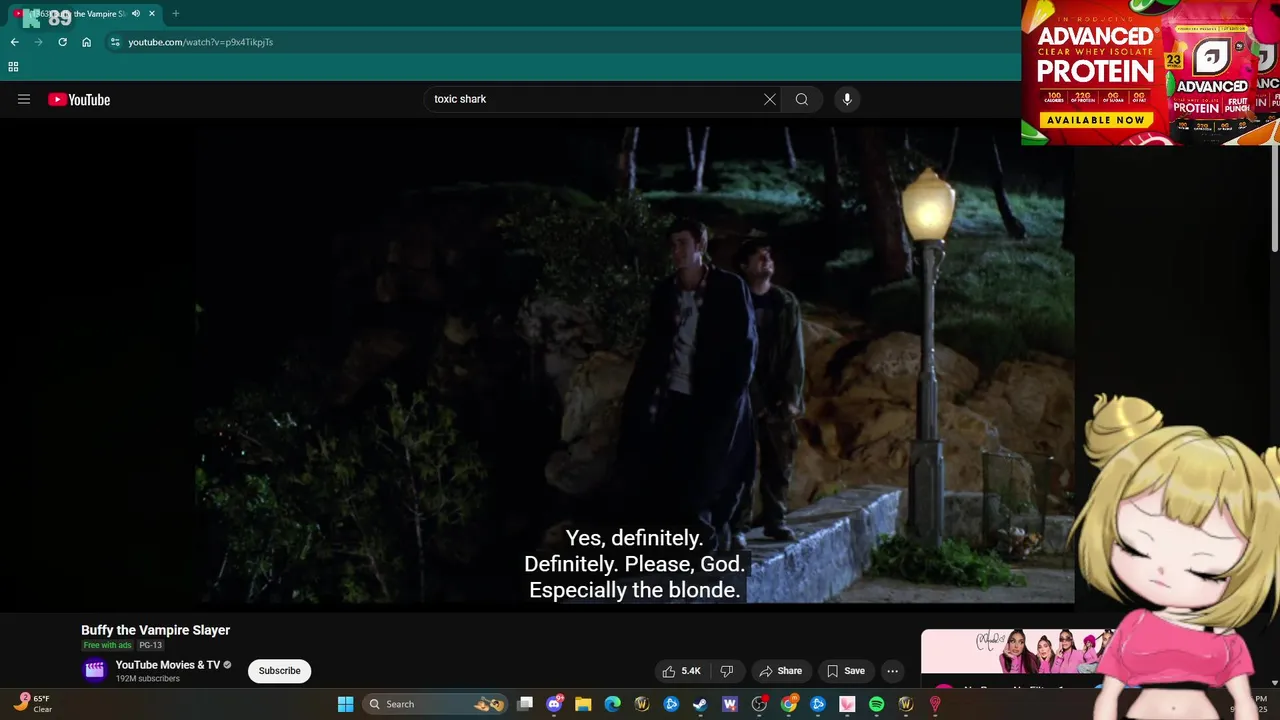
Task: Go to YouTube home via logo
Action: [x=79, y=99]
